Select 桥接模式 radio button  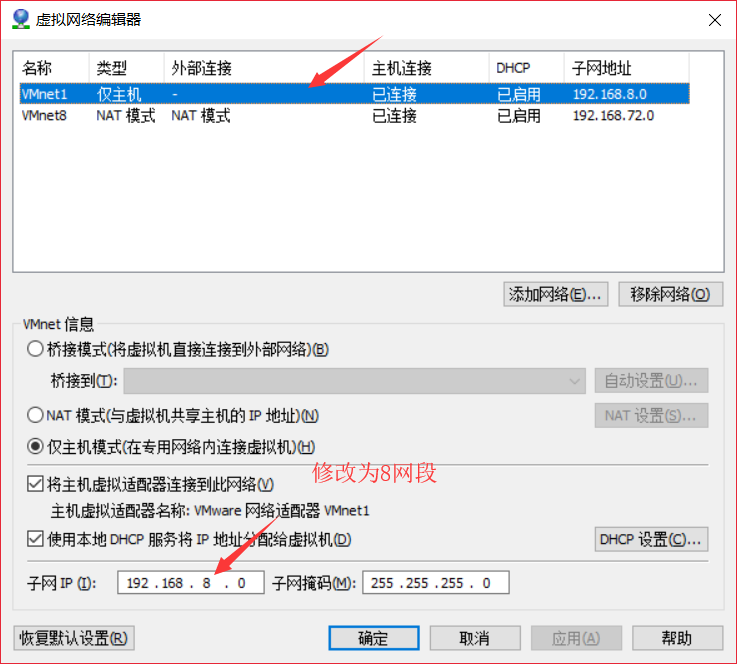[x=35, y=349]
